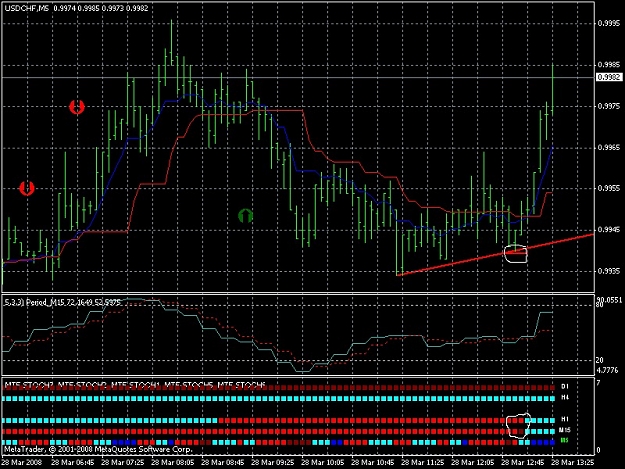Click the 28 Mar 12:45 time label

click(x=523, y=463)
